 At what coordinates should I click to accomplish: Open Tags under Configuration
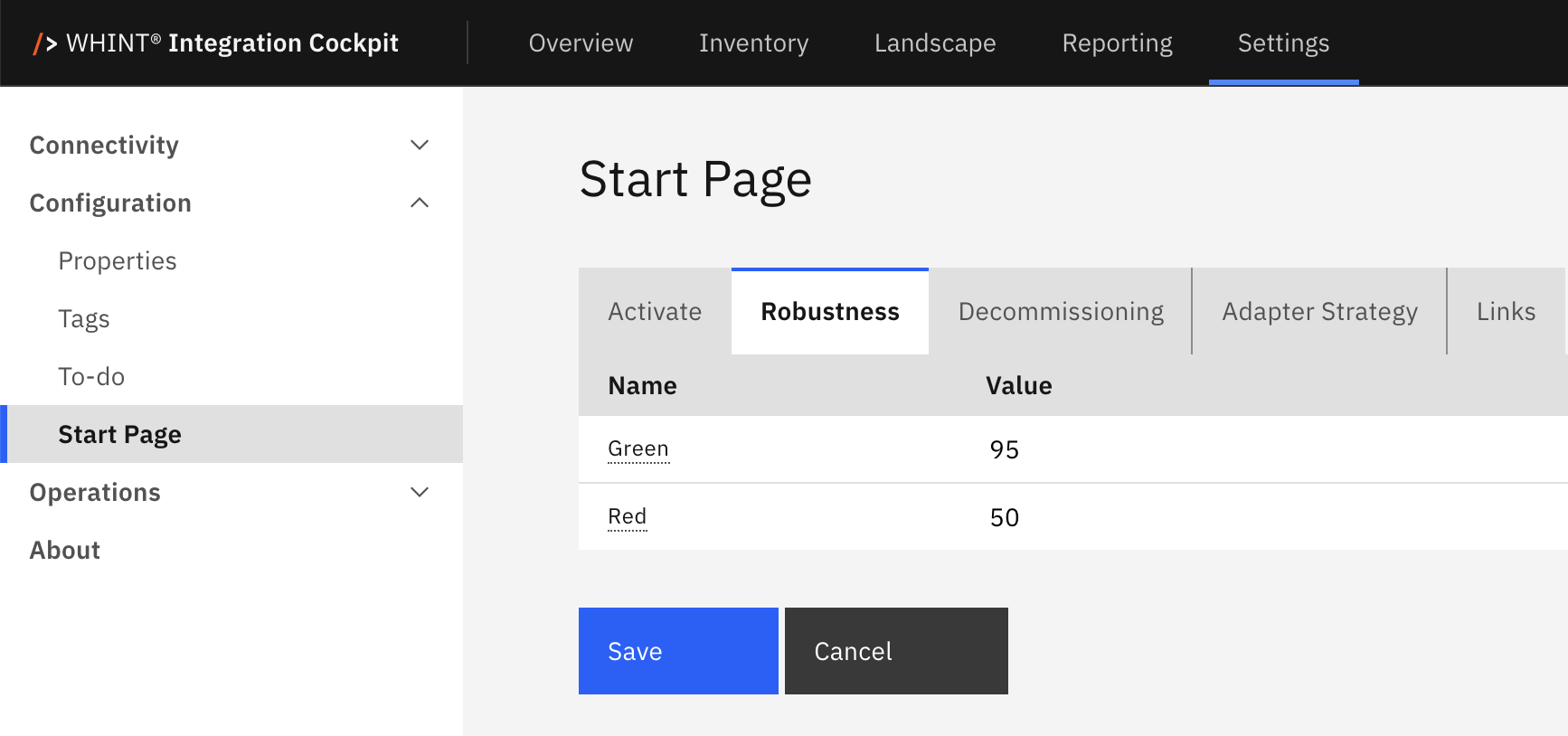(84, 318)
